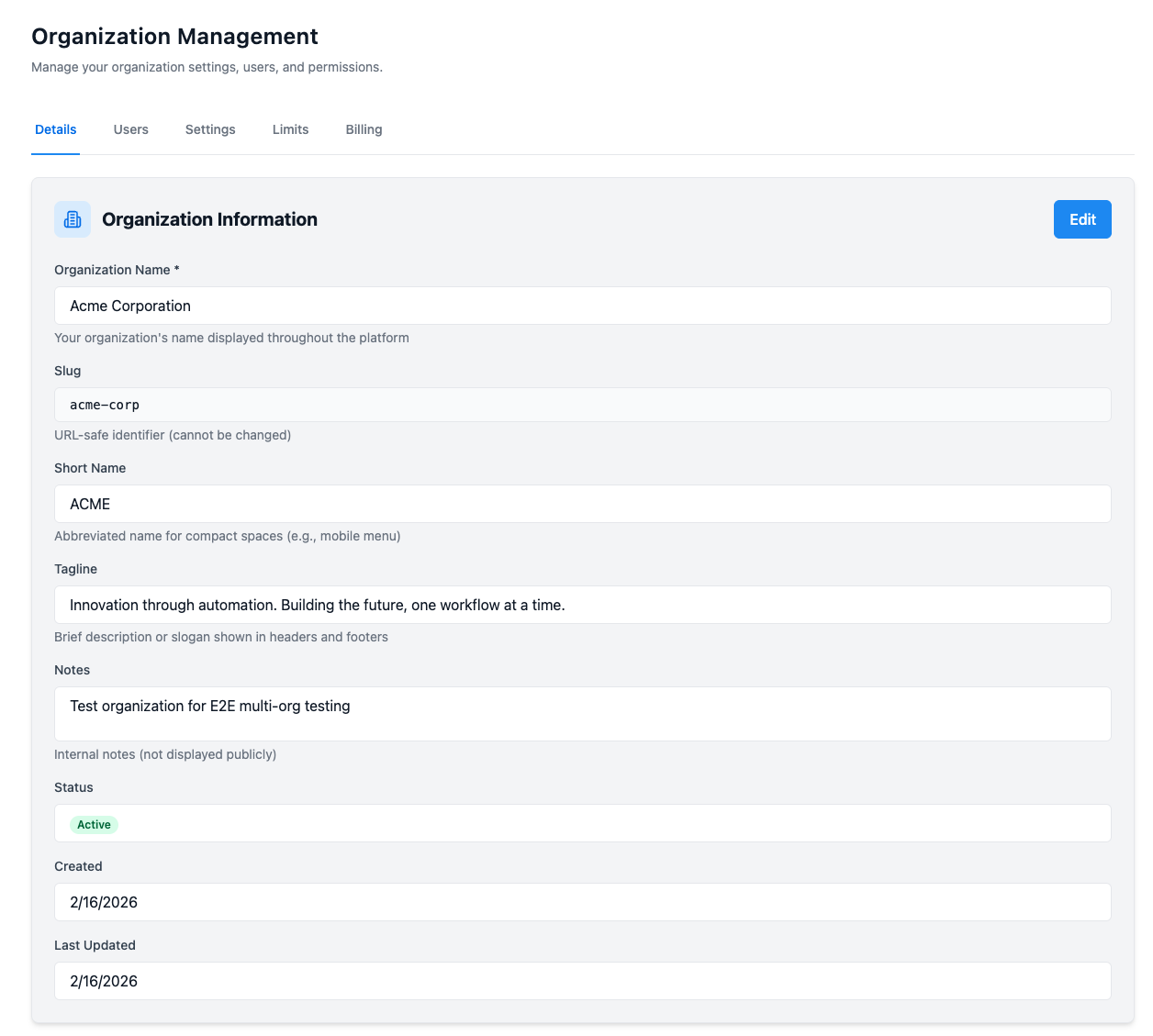
Task: Click the Organization Management page title
Action: pyautogui.click(x=174, y=37)
